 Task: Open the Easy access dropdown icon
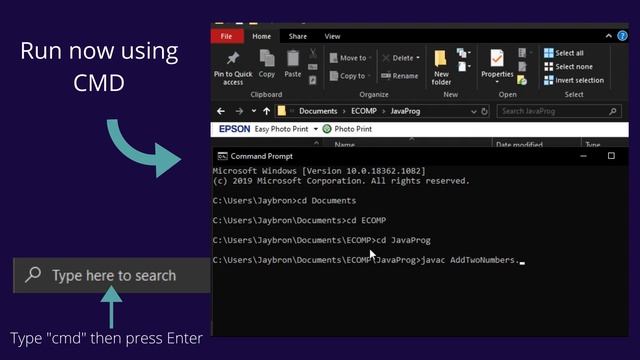[464, 67]
